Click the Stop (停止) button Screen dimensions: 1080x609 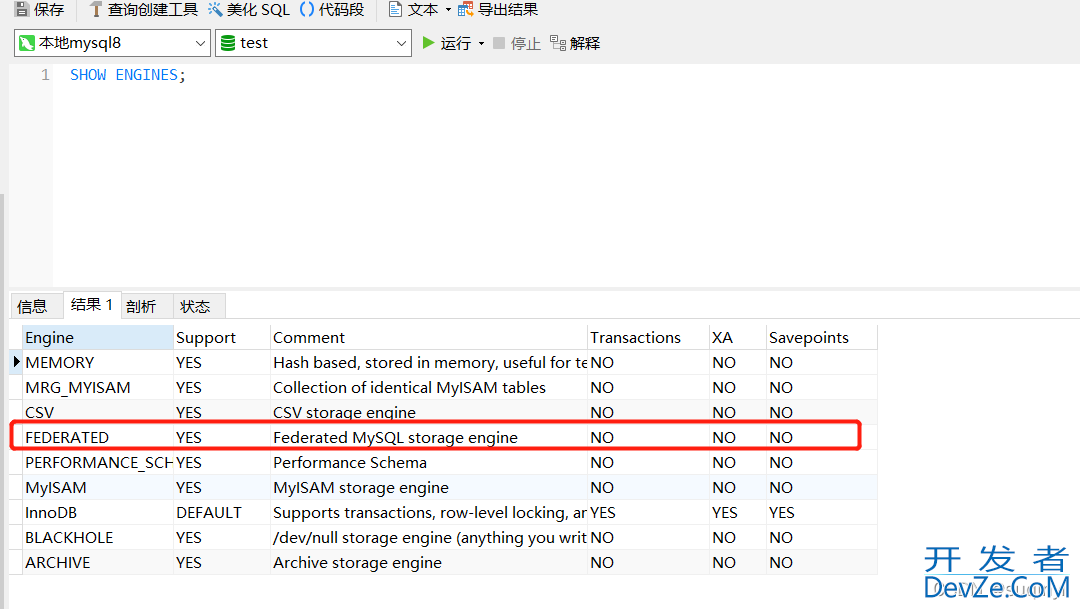pyautogui.click(x=517, y=43)
